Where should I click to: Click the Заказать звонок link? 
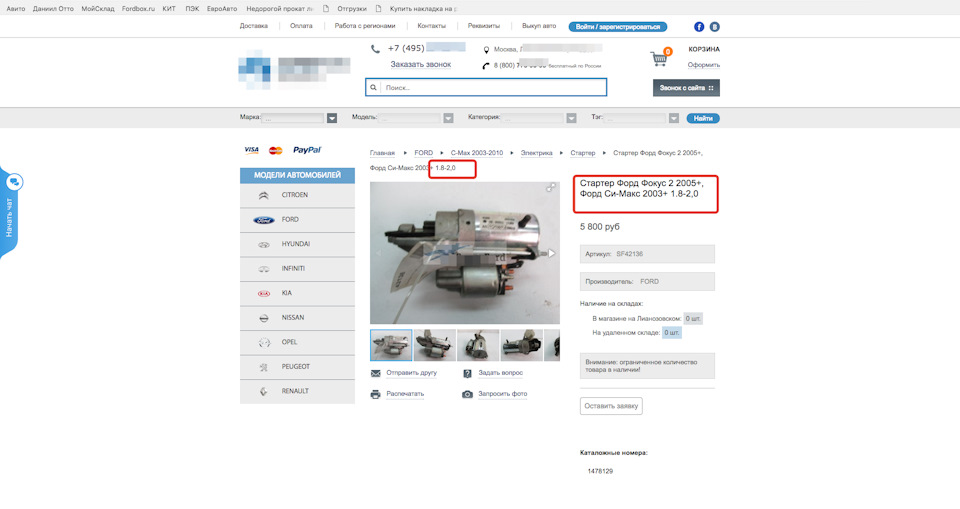coord(421,64)
